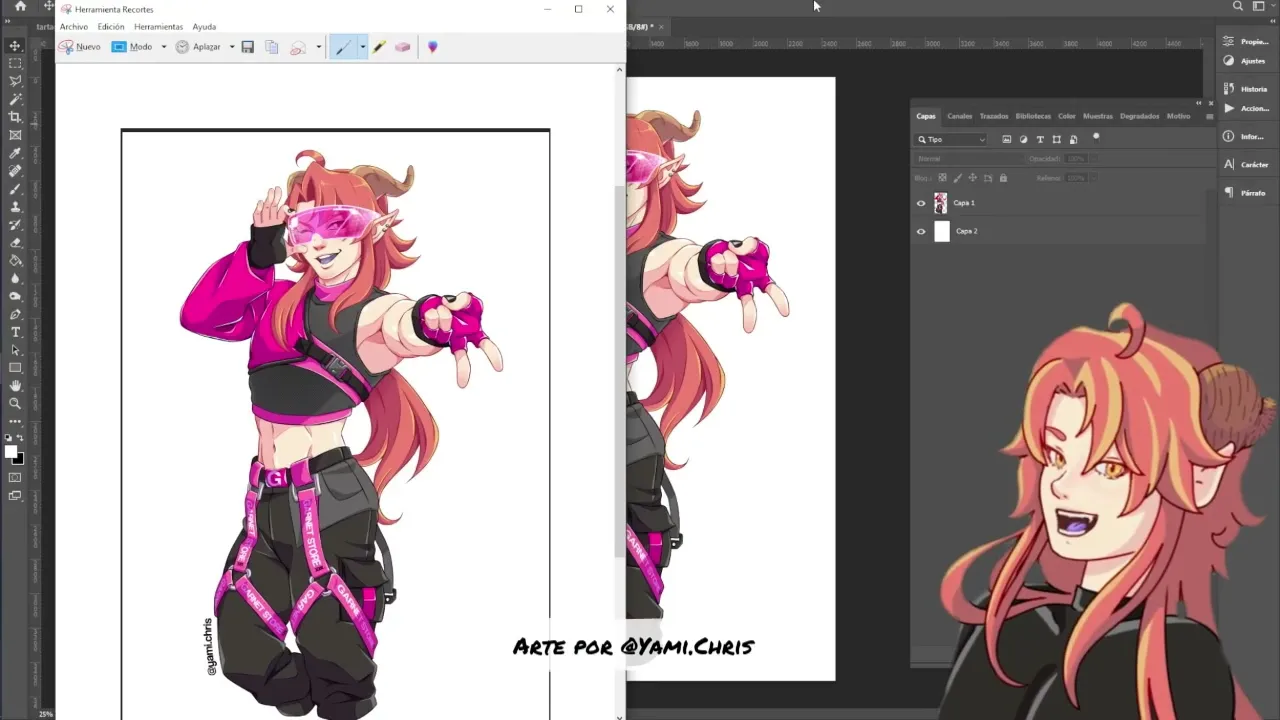Open pen options dropdown arrow
The image size is (1280, 720).
click(362, 47)
